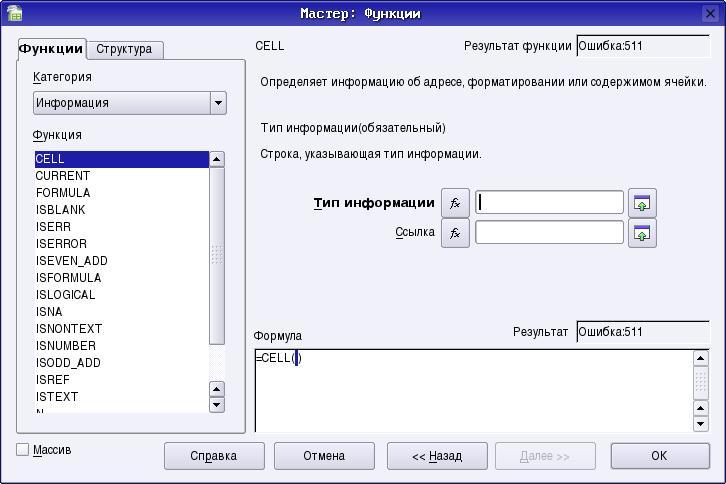726x484 pixels.
Task: Click the function list scrollbar up arrow
Action: tap(217, 159)
